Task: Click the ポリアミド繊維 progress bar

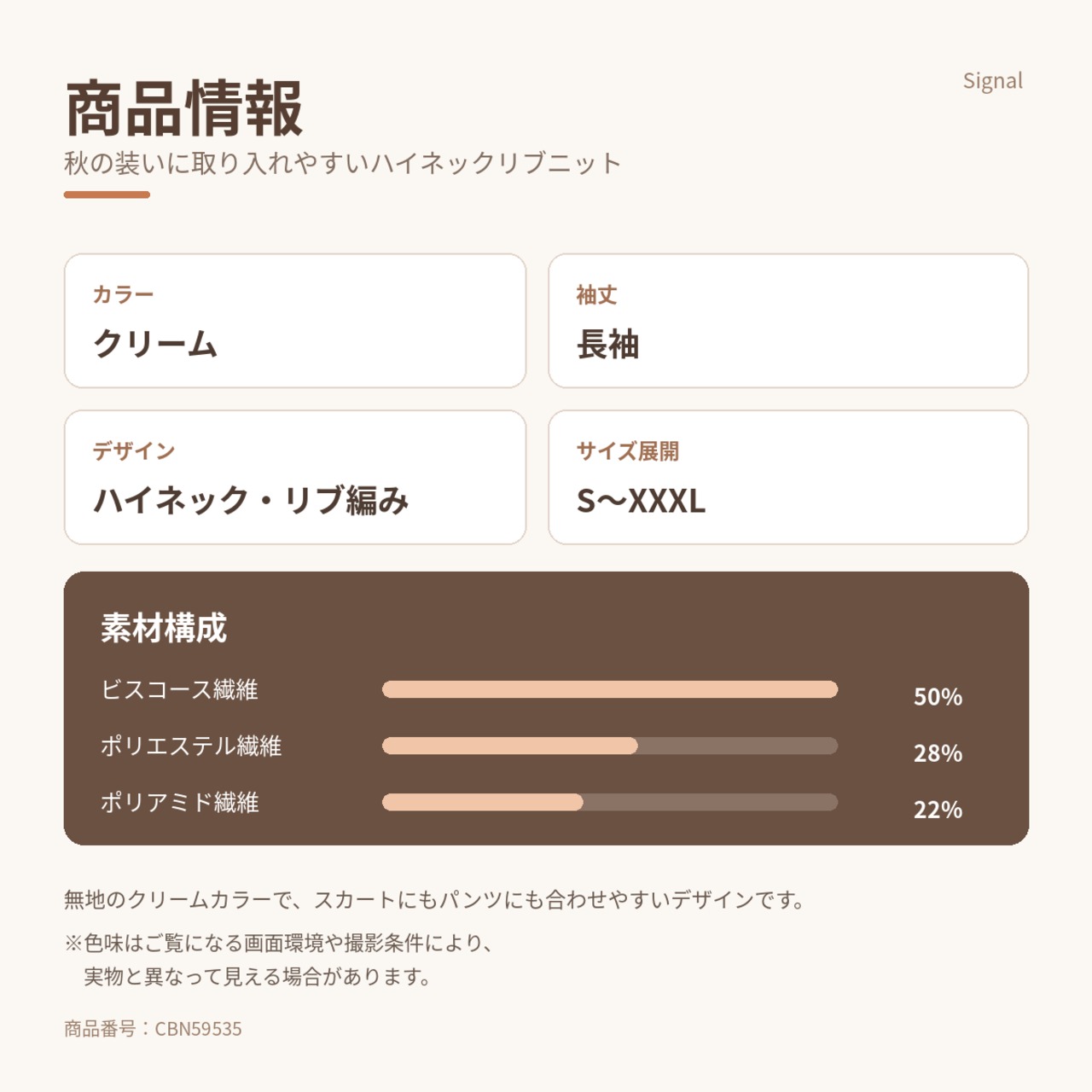Action: pos(610,802)
